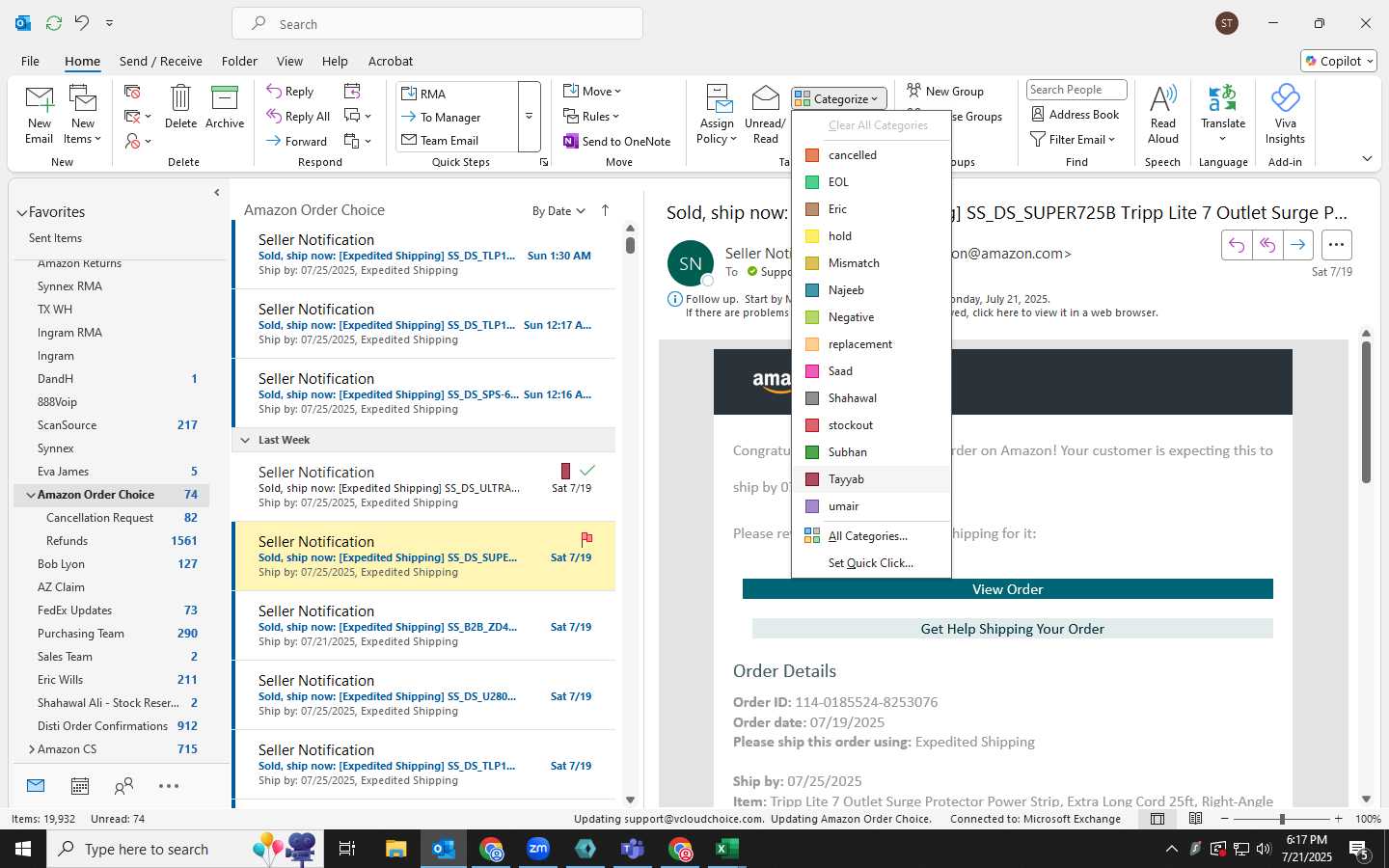Open the Move dropdown
This screenshot has height=868, width=1389.
point(592,91)
